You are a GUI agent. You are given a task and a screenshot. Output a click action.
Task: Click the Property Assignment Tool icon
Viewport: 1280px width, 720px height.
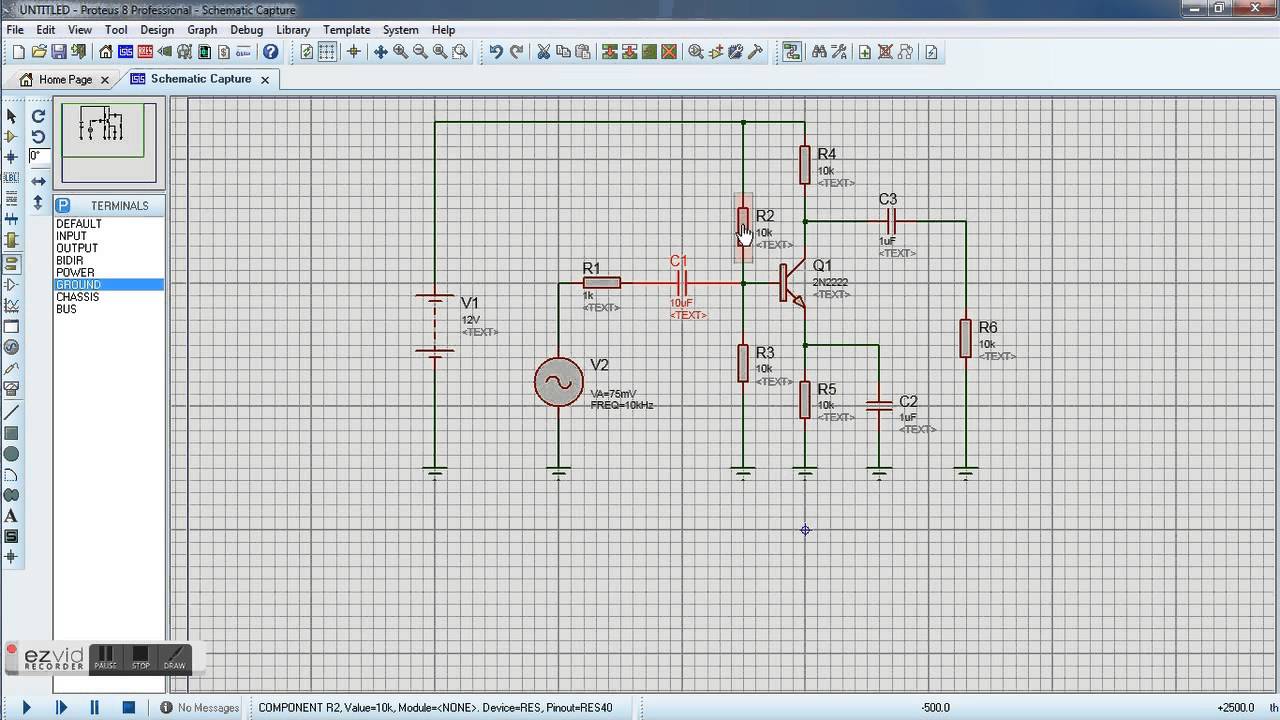tap(839, 52)
